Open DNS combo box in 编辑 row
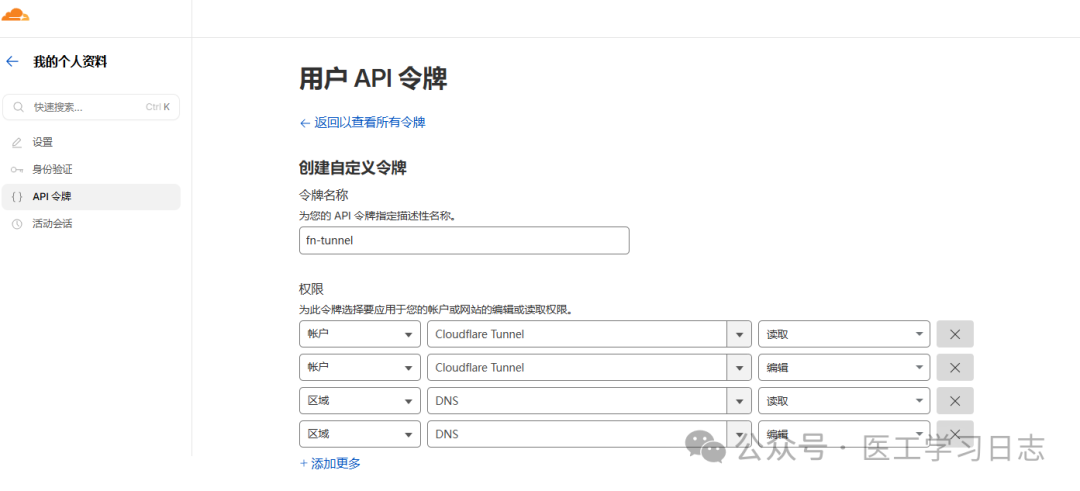The image size is (1080, 491). click(x=589, y=434)
